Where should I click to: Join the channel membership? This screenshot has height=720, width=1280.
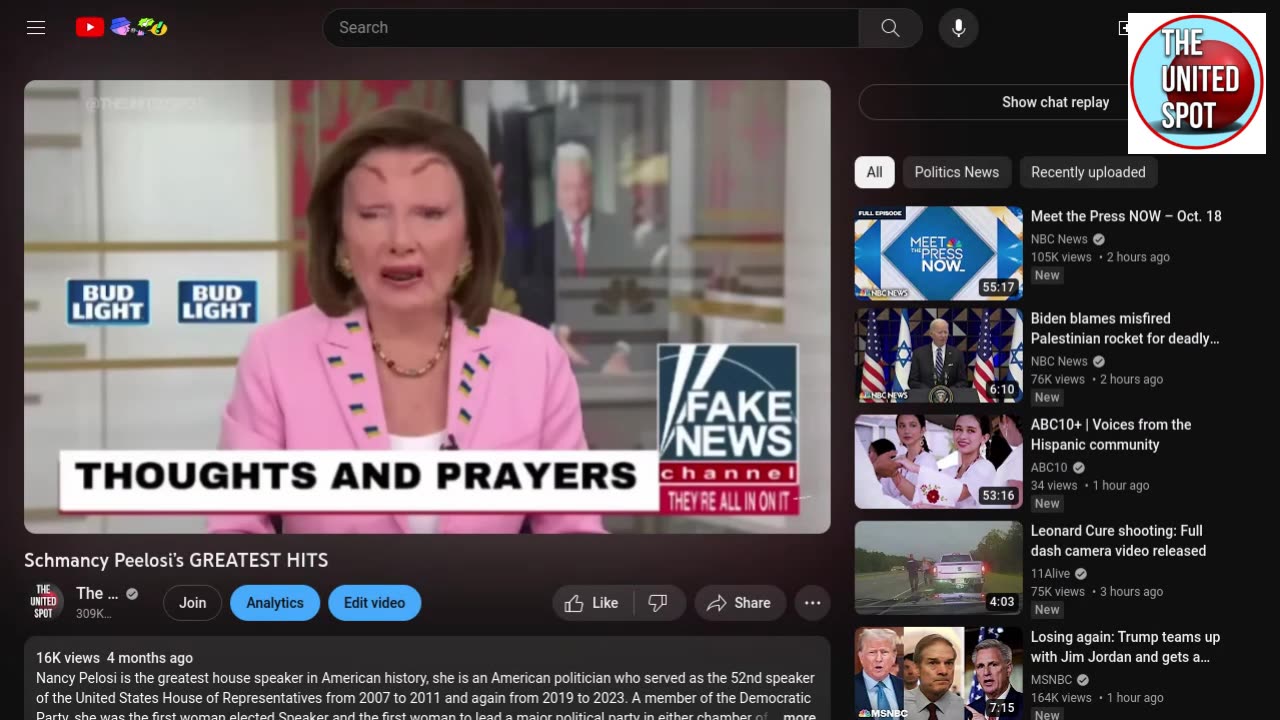click(x=192, y=603)
